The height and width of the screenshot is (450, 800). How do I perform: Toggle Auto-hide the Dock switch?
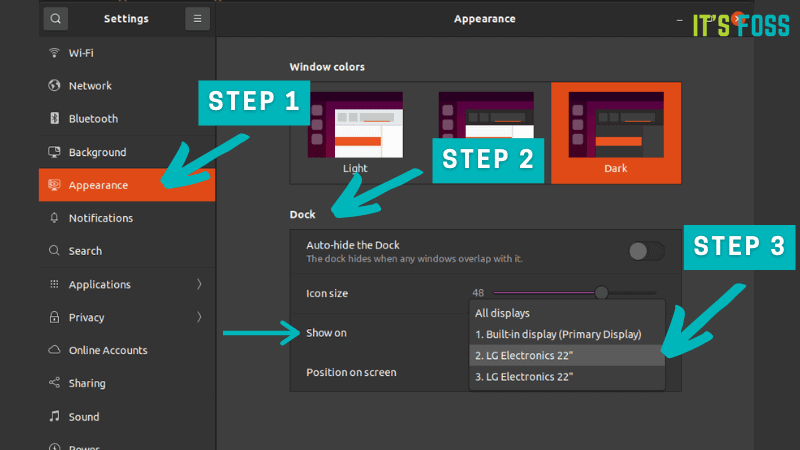646,251
